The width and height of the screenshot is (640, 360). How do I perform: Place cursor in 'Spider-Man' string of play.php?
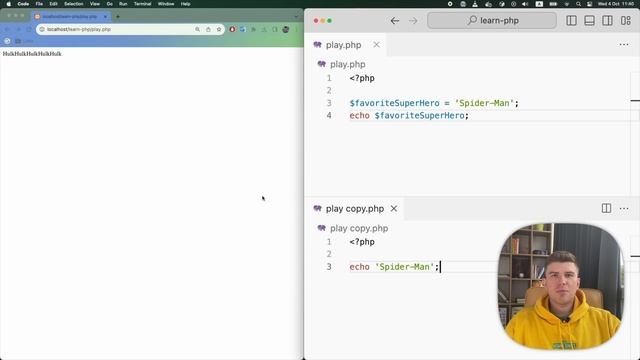[484, 103]
